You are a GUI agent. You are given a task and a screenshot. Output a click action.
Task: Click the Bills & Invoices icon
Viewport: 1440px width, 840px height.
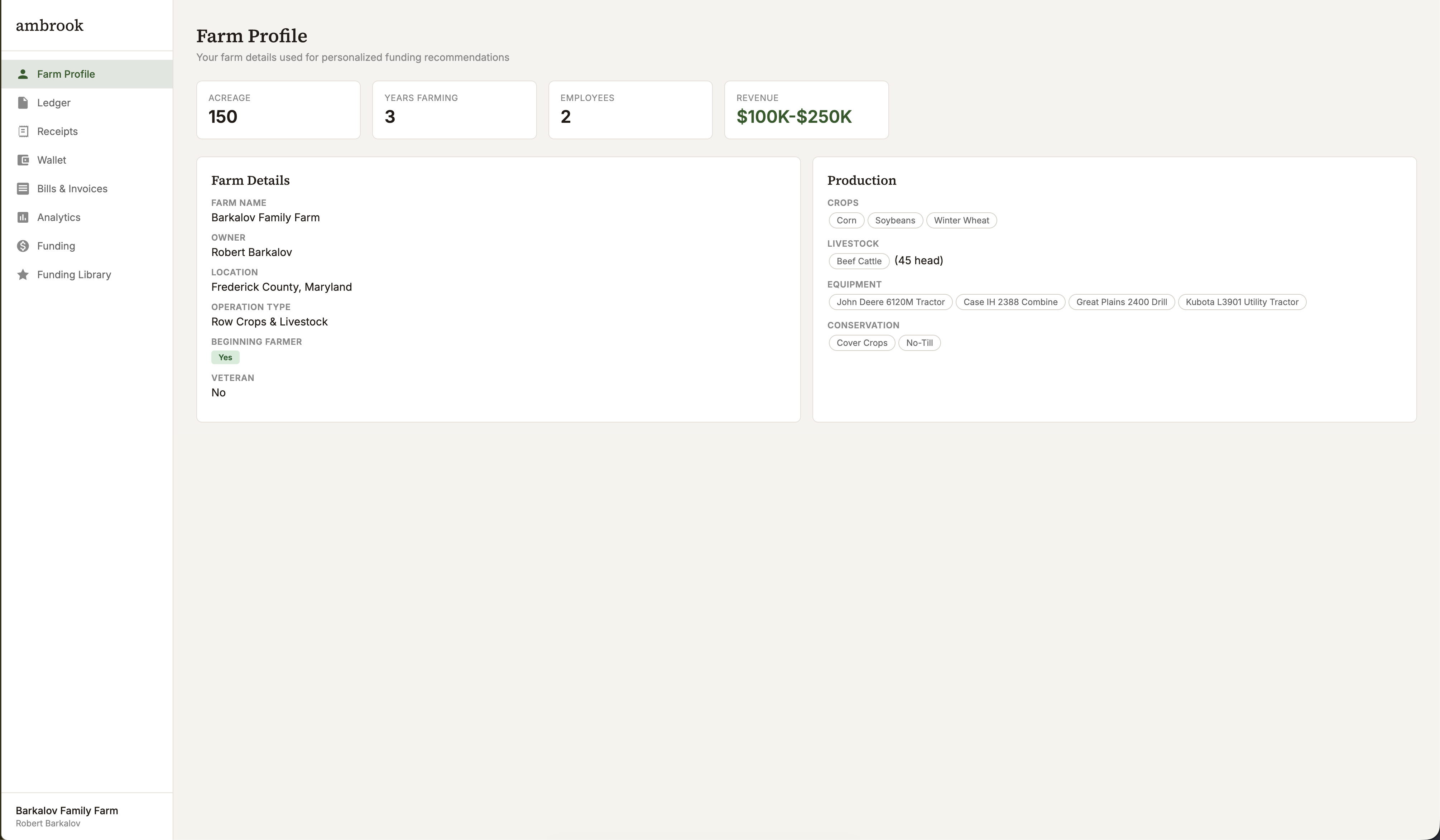click(23, 189)
